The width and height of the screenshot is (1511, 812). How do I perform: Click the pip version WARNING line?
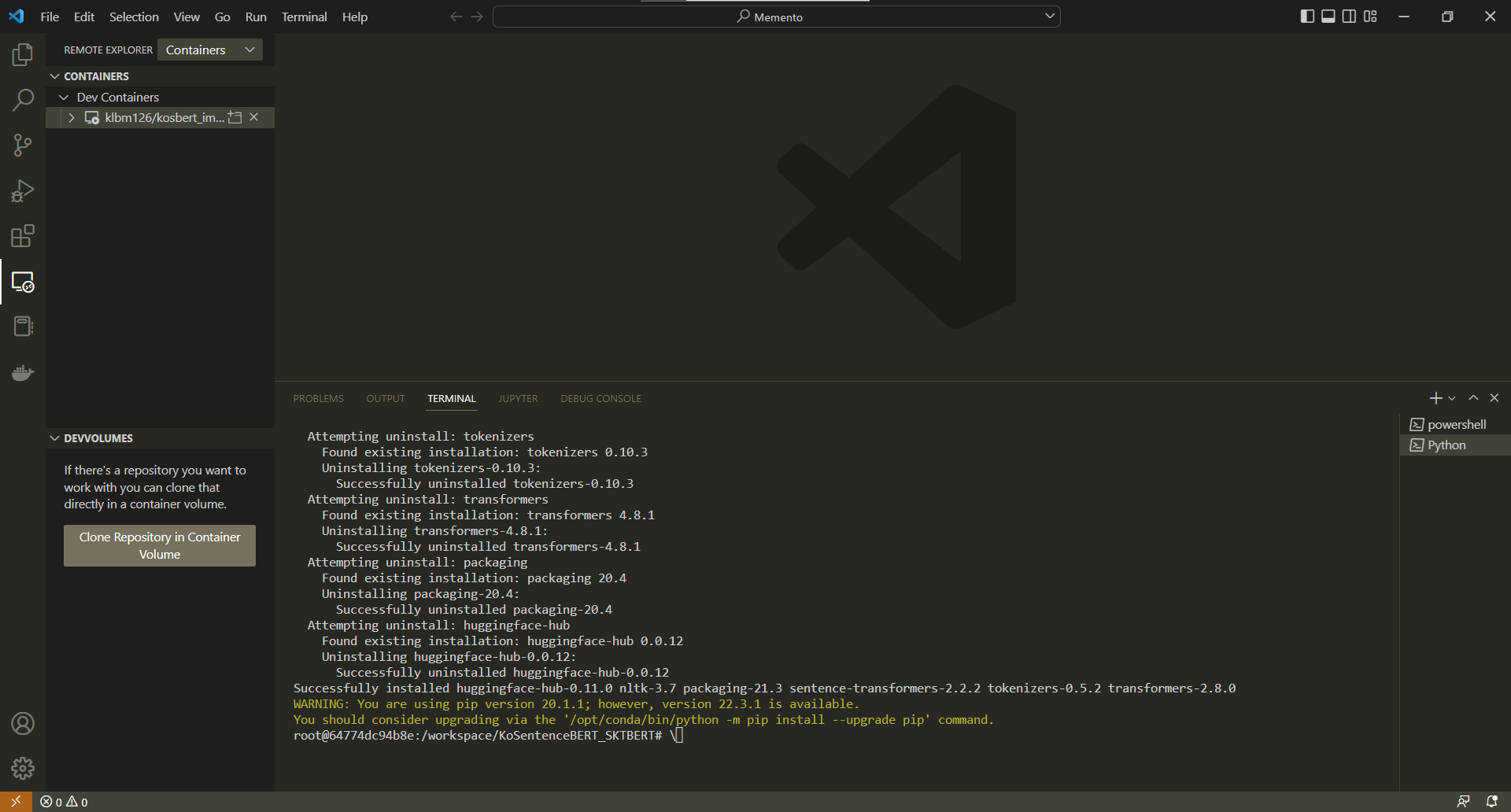click(576, 703)
